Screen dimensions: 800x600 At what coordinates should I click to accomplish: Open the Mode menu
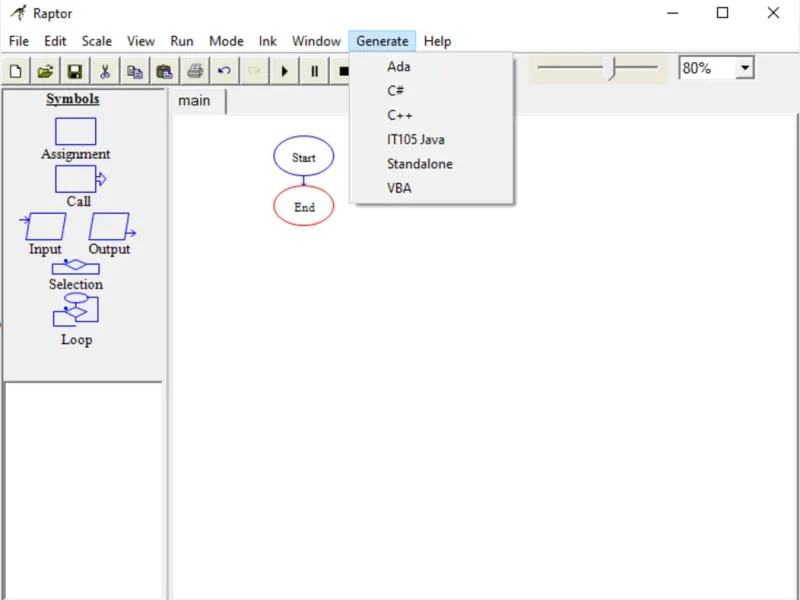pos(227,41)
